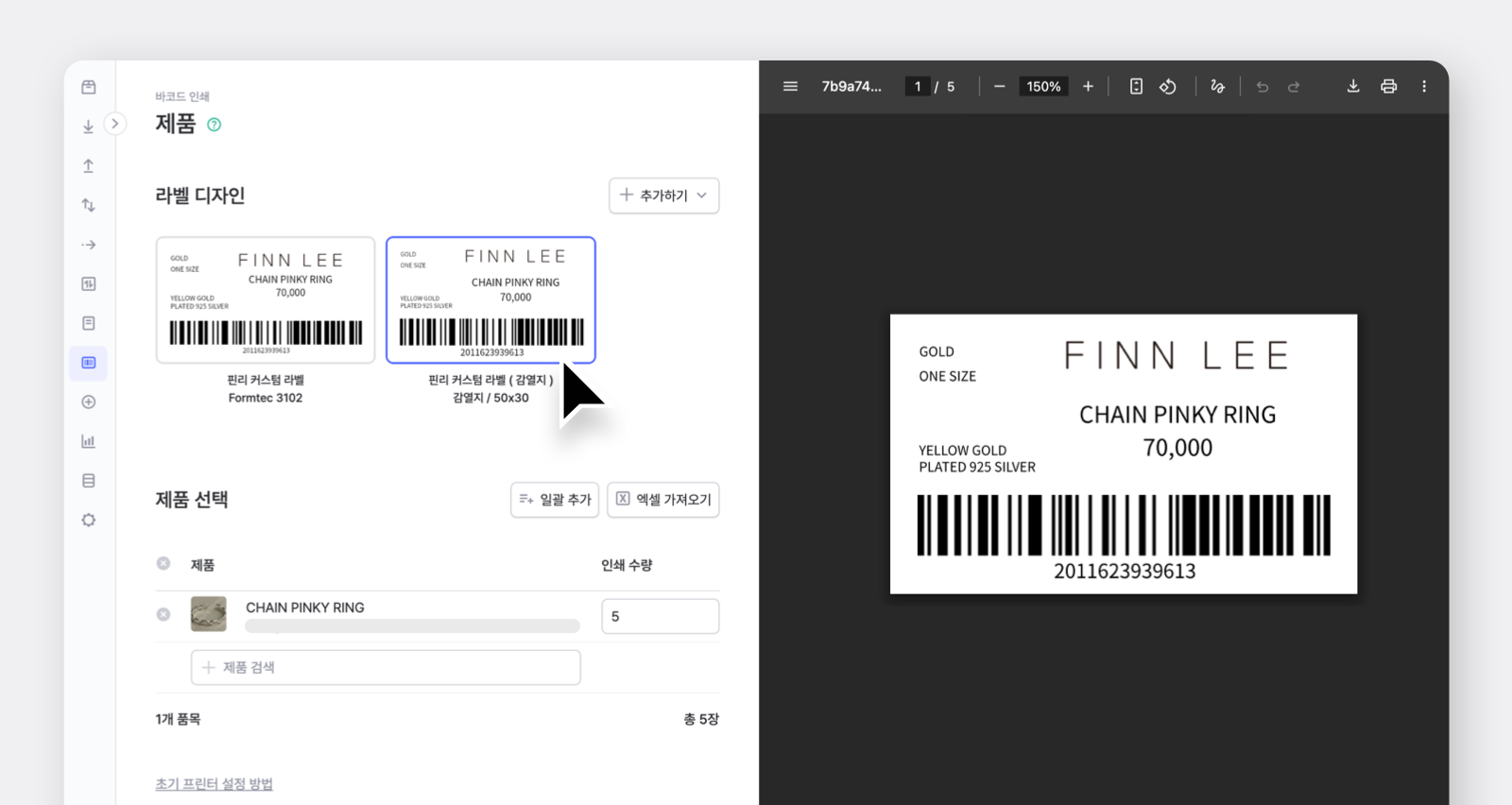The width and height of the screenshot is (1512, 805).
Task: Open the PDF draw annotation tool
Action: pyautogui.click(x=1217, y=86)
